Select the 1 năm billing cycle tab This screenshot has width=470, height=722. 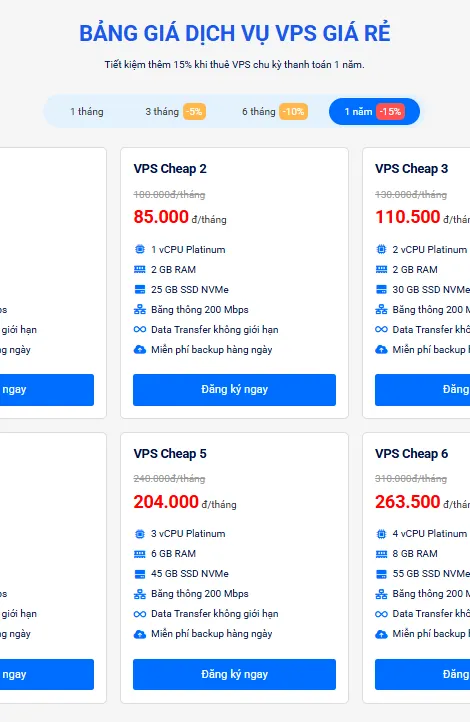(x=374, y=111)
